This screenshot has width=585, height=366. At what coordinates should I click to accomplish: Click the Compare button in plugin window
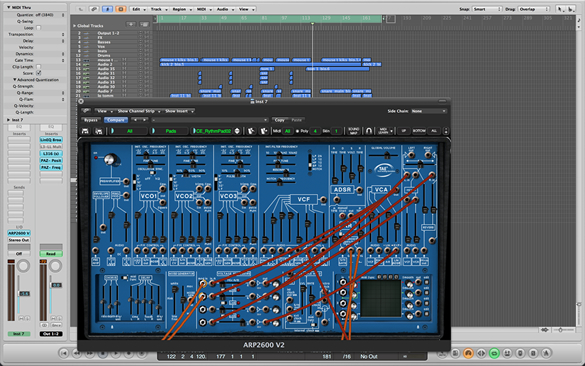[116, 120]
